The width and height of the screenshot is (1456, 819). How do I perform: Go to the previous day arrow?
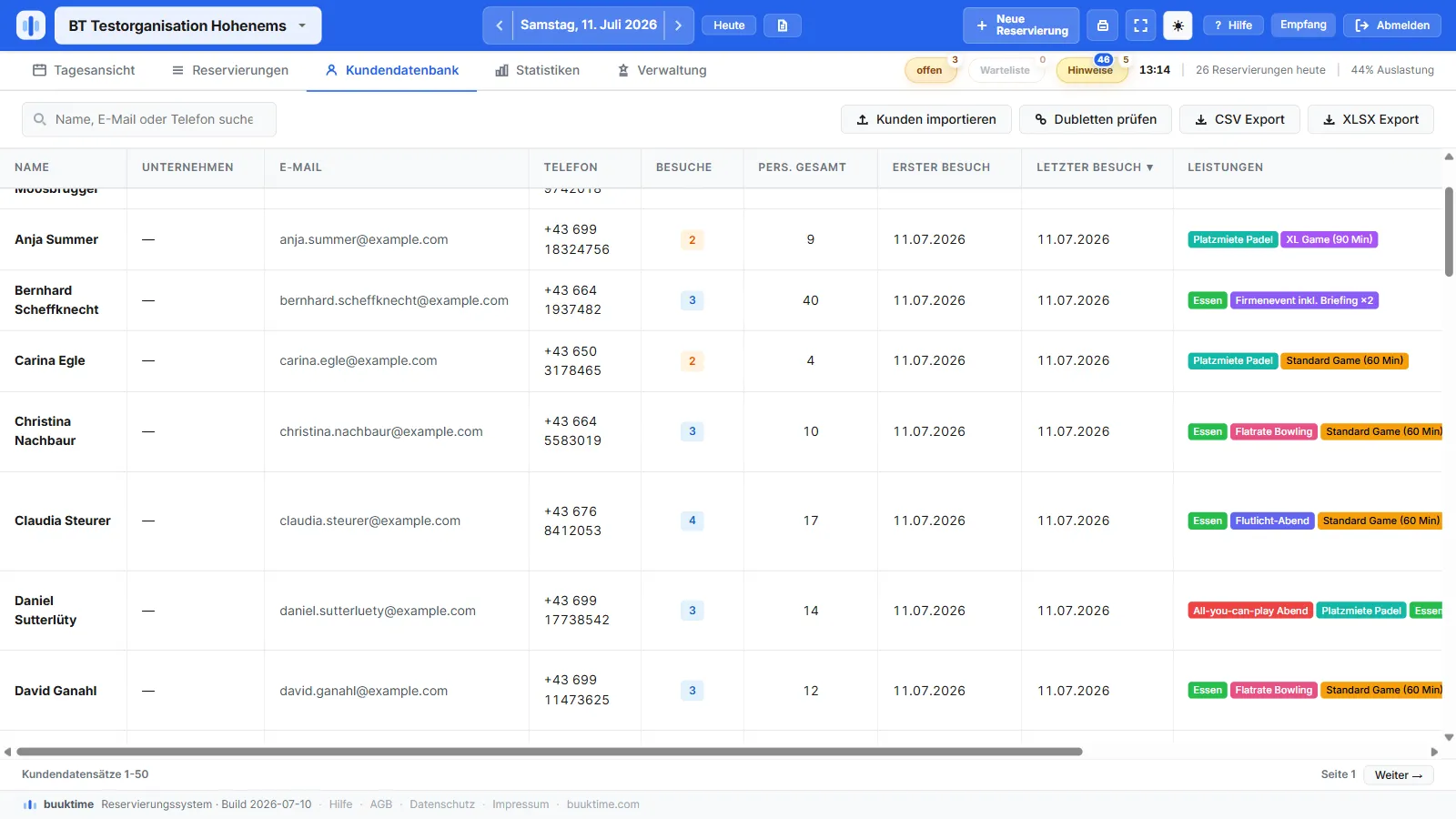tap(499, 25)
